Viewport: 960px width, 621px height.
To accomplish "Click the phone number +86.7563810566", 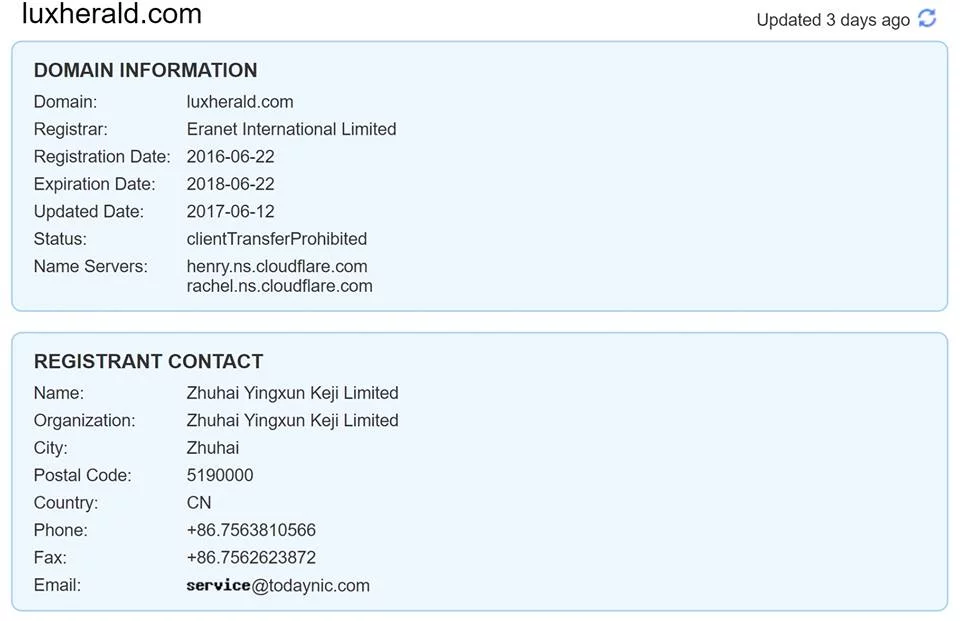I will tap(251, 530).
